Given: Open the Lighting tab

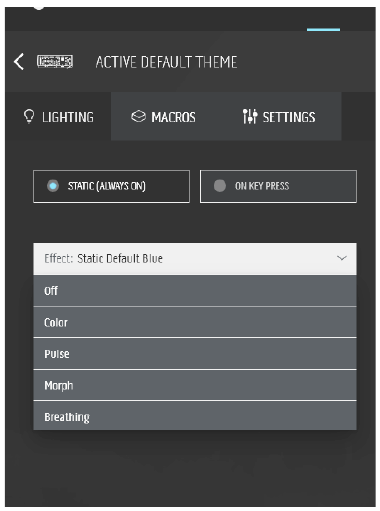Looking at the screenshot, I should point(58,117).
